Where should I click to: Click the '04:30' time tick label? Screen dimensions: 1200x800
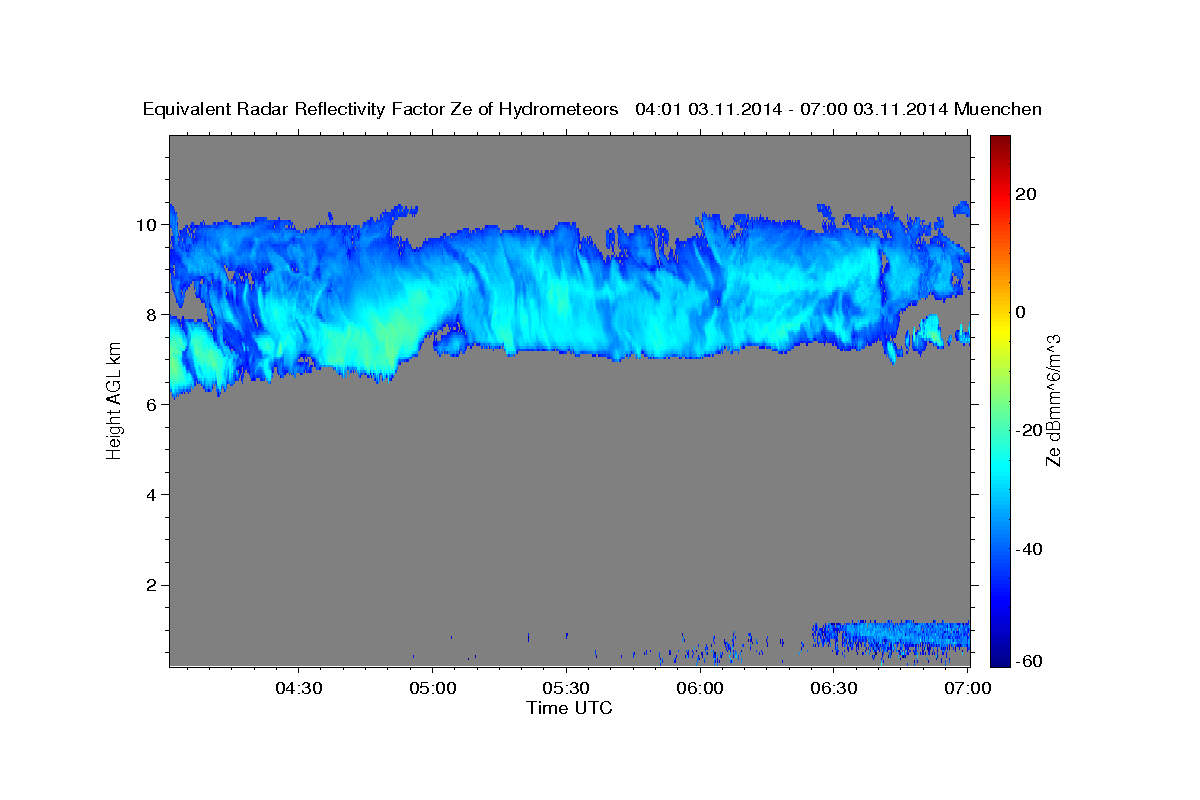[x=299, y=688]
